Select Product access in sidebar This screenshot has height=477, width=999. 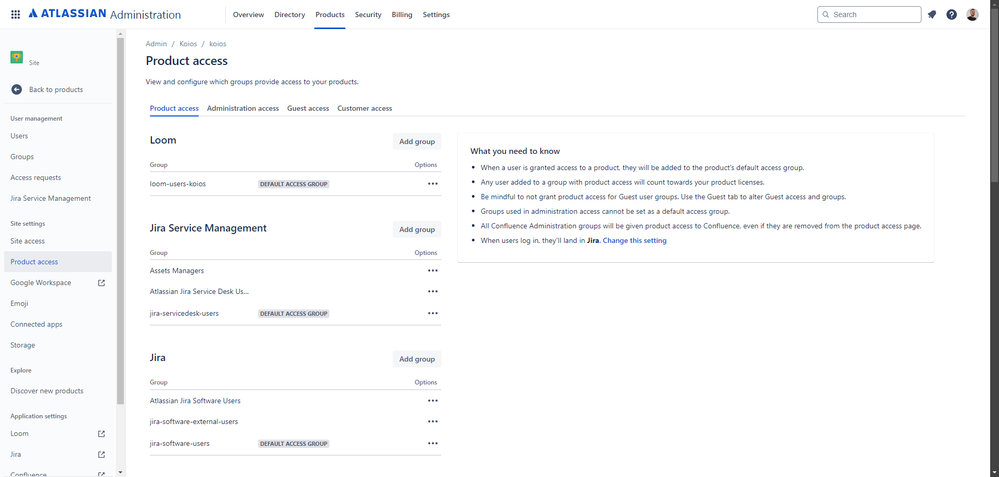(58, 262)
